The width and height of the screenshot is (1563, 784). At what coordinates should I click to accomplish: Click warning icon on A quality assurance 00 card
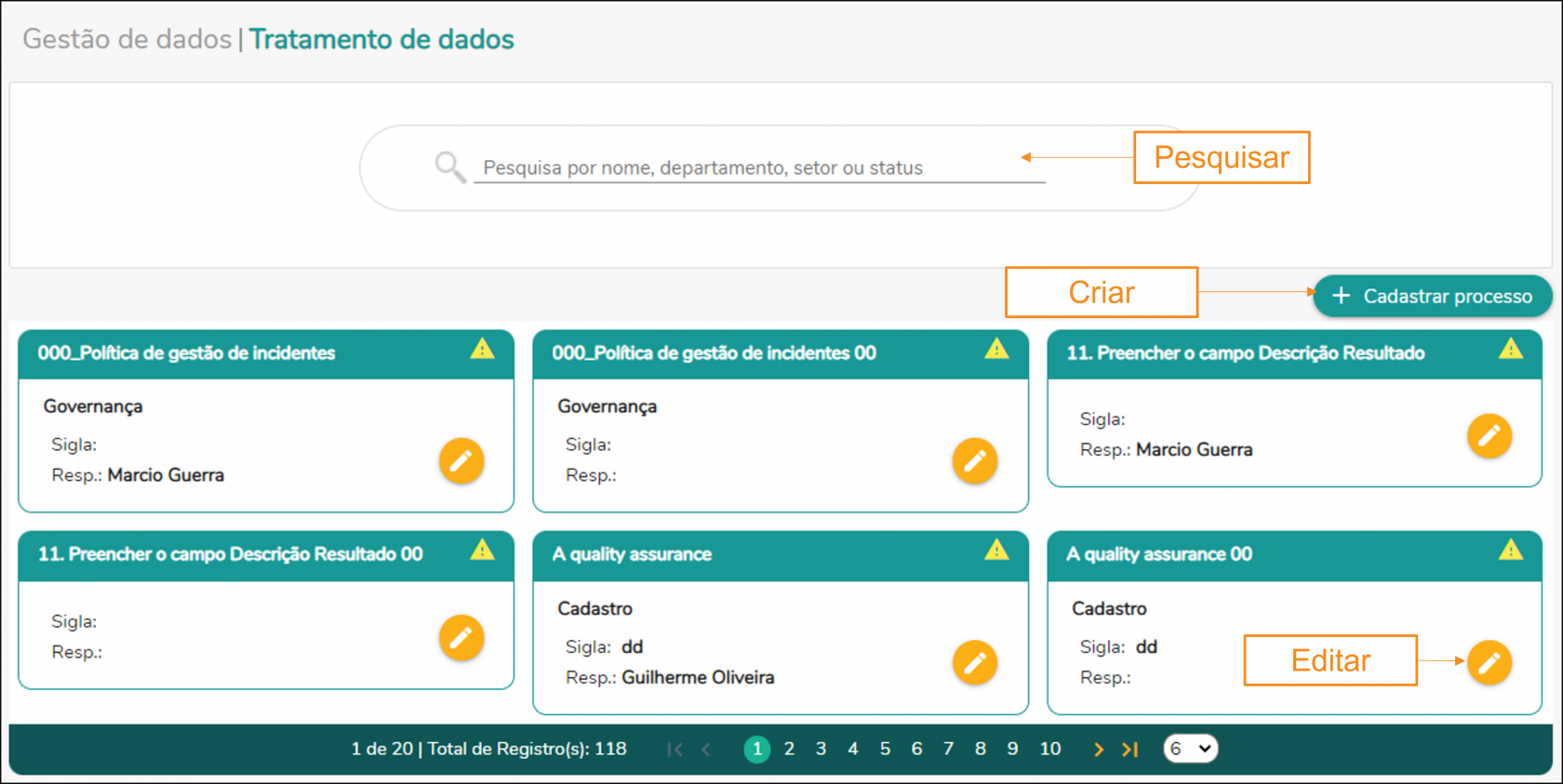(1511, 550)
